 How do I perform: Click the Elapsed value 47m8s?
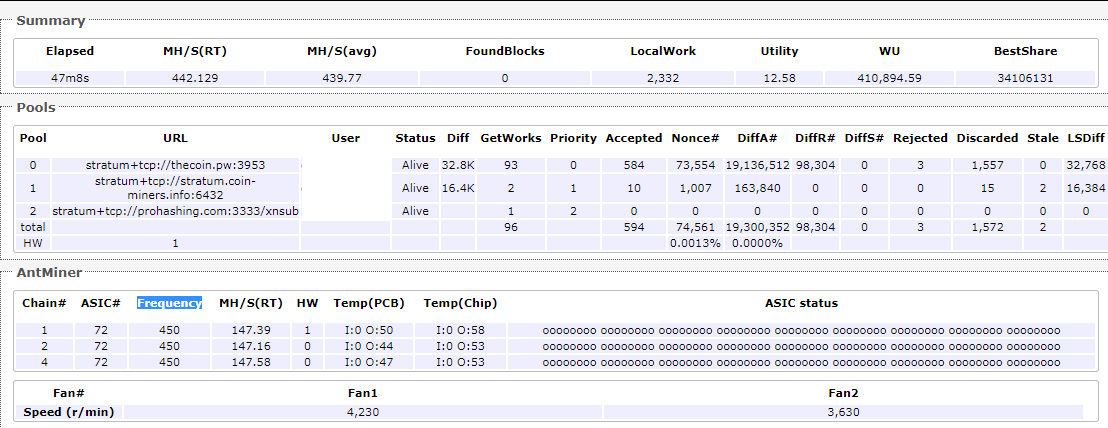click(70, 78)
